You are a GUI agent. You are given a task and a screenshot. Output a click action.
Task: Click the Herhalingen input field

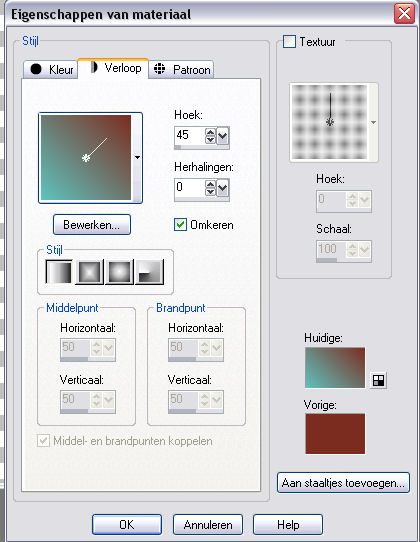189,188
